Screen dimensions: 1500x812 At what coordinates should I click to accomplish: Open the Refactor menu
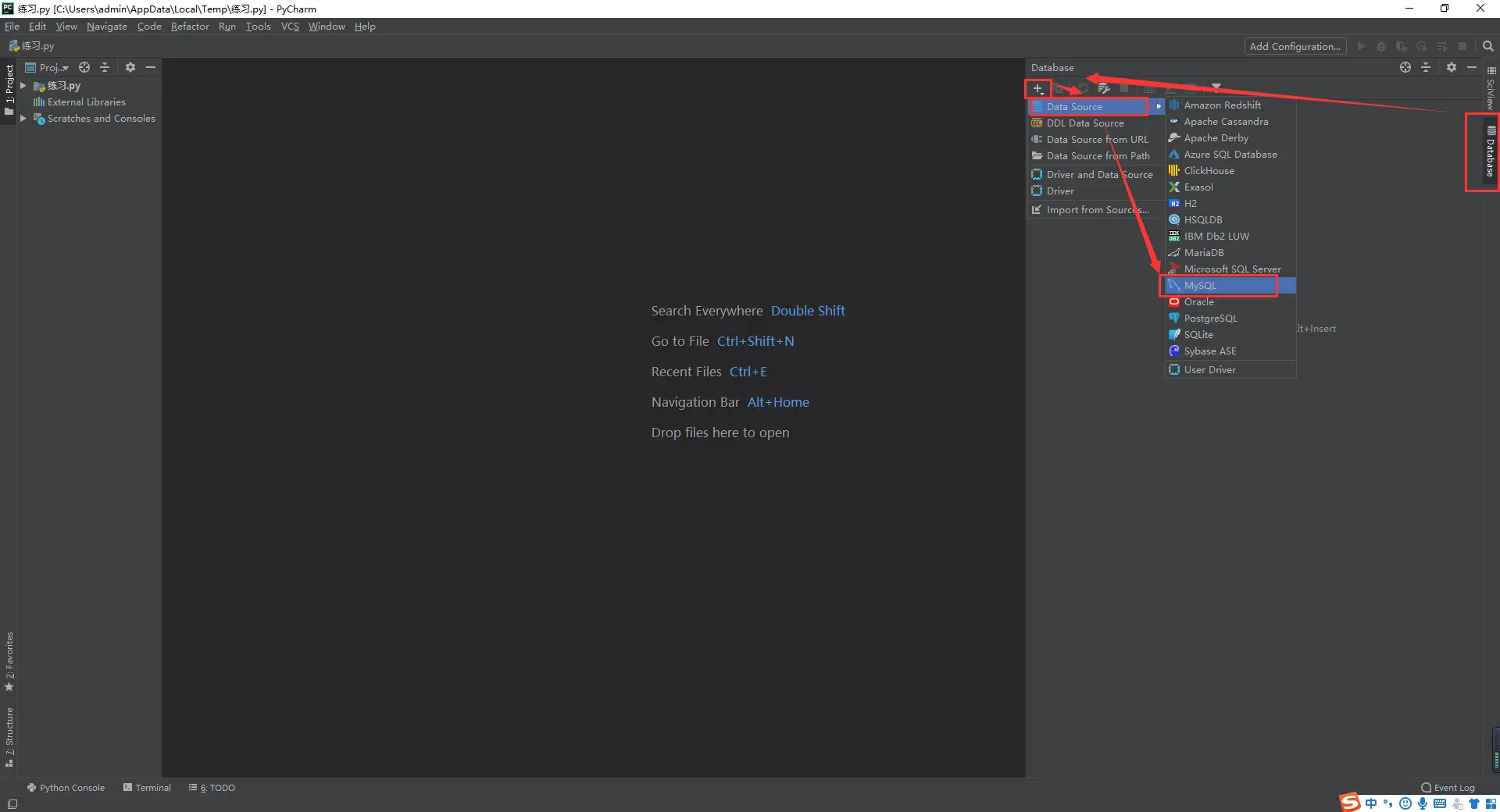[x=190, y=27]
